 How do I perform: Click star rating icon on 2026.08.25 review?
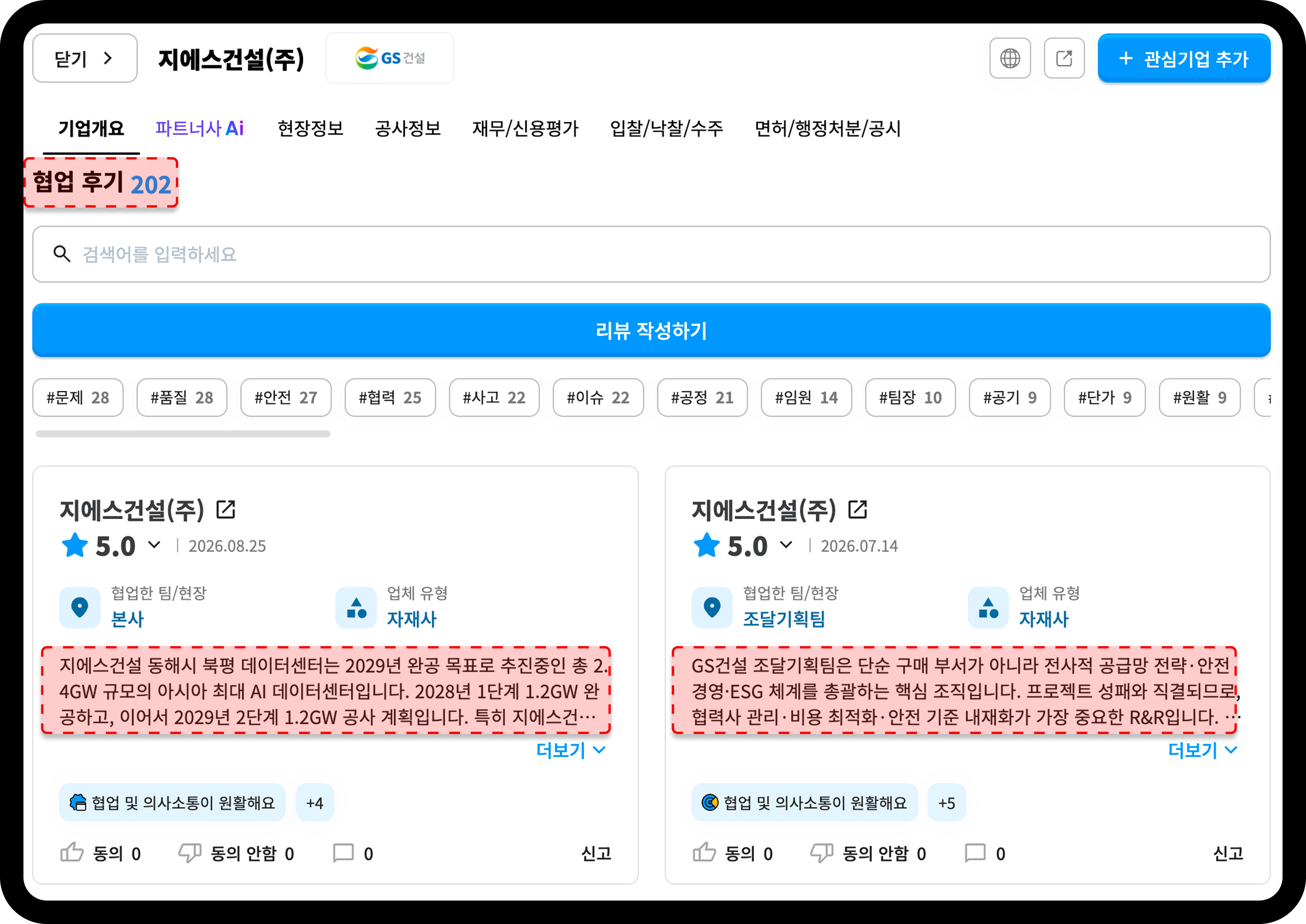coord(75,545)
